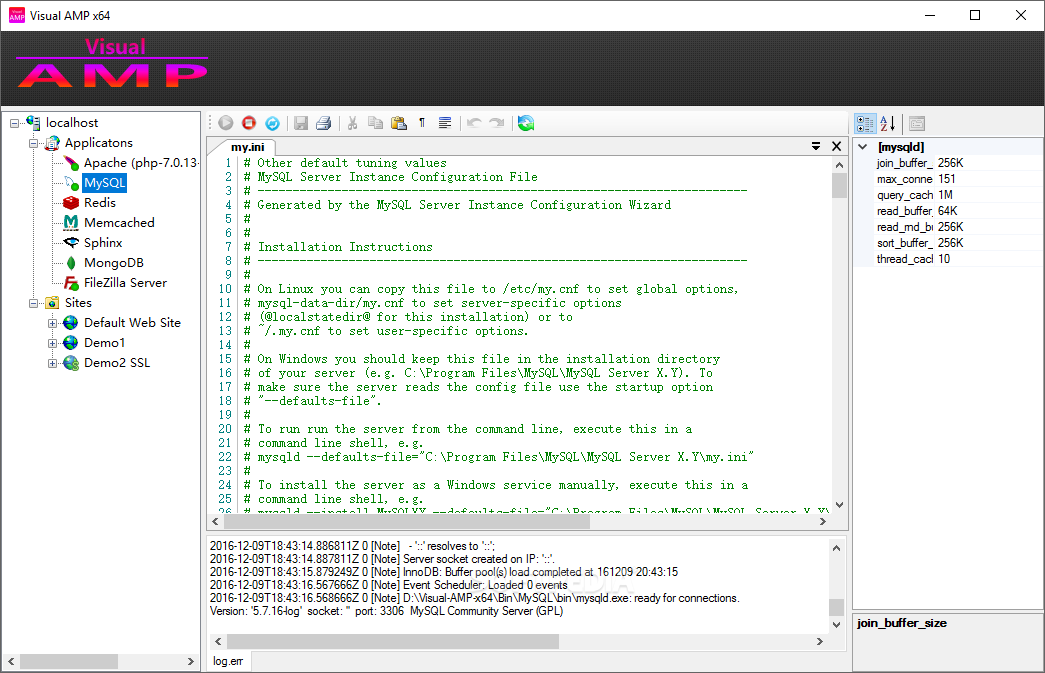Open the editor tab list dropdown arrow
The width and height of the screenshot is (1045, 673).
click(x=816, y=146)
